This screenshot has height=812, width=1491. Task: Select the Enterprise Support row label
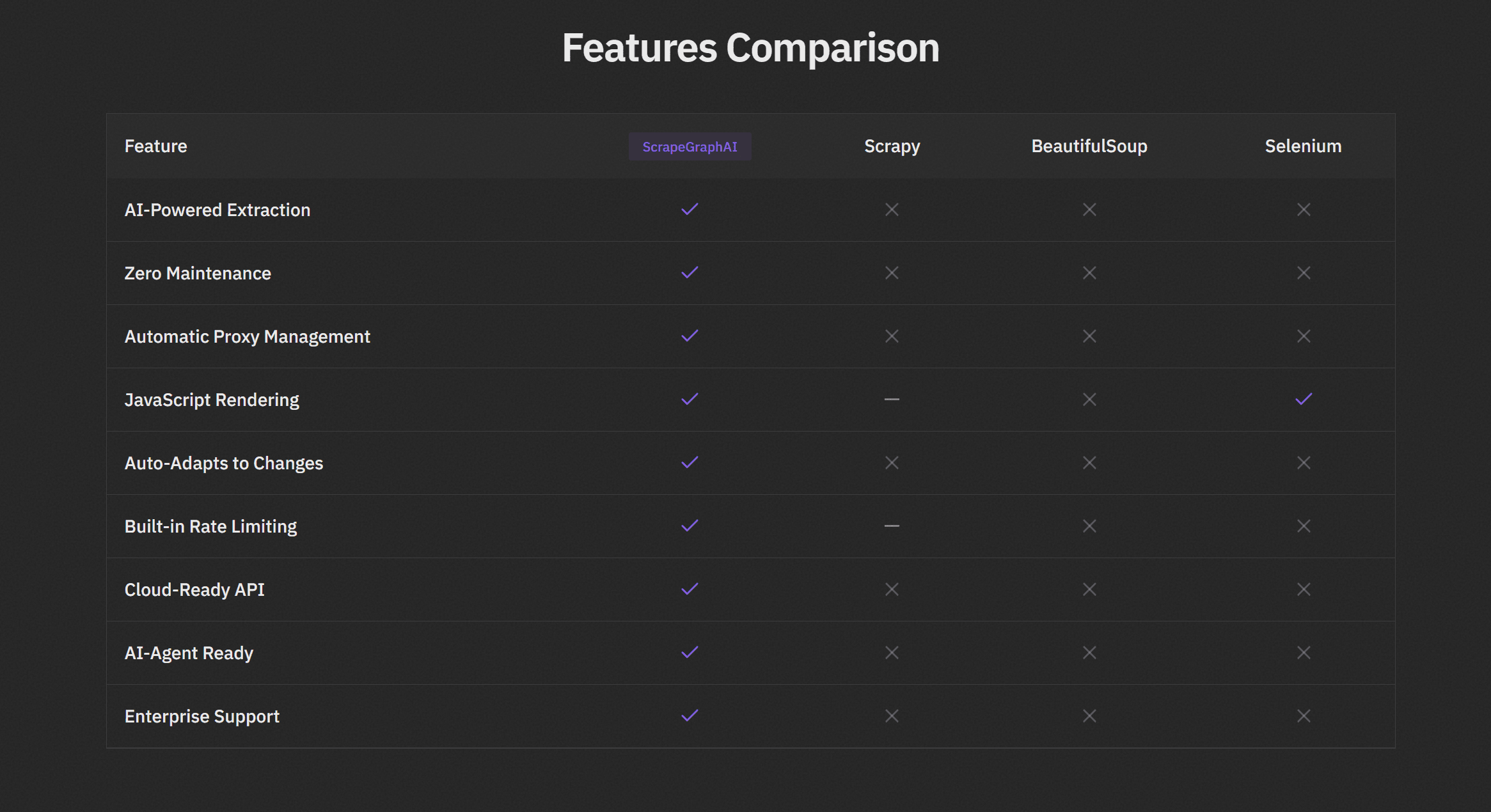click(x=202, y=717)
